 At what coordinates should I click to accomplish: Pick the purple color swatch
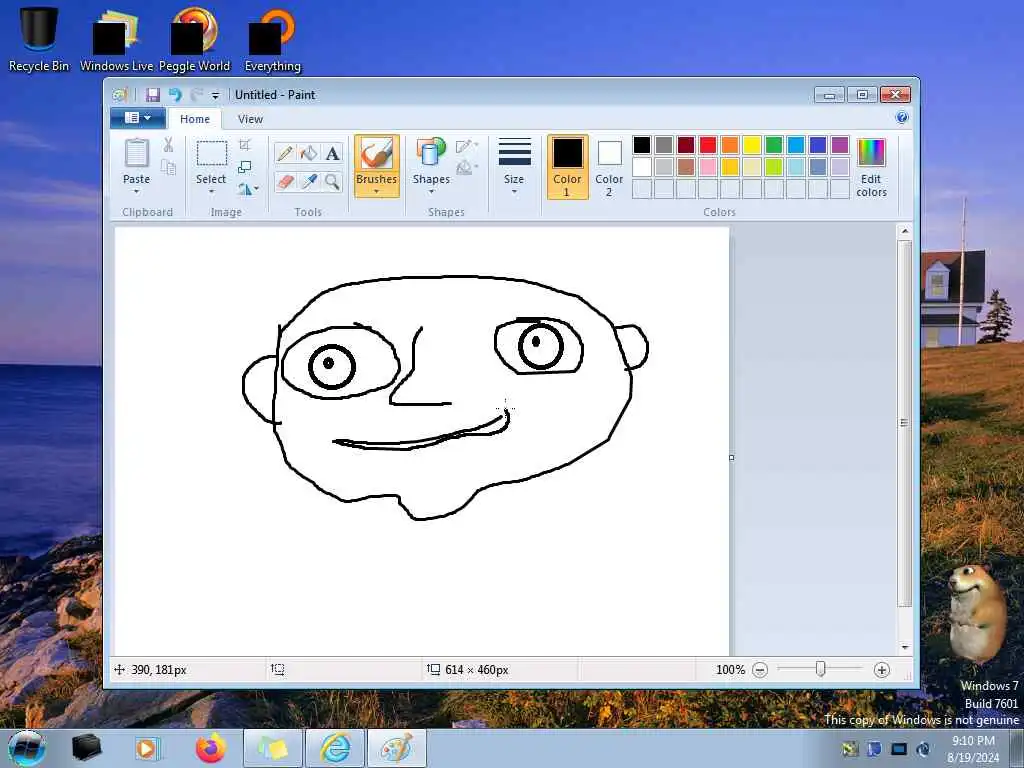tap(840, 145)
